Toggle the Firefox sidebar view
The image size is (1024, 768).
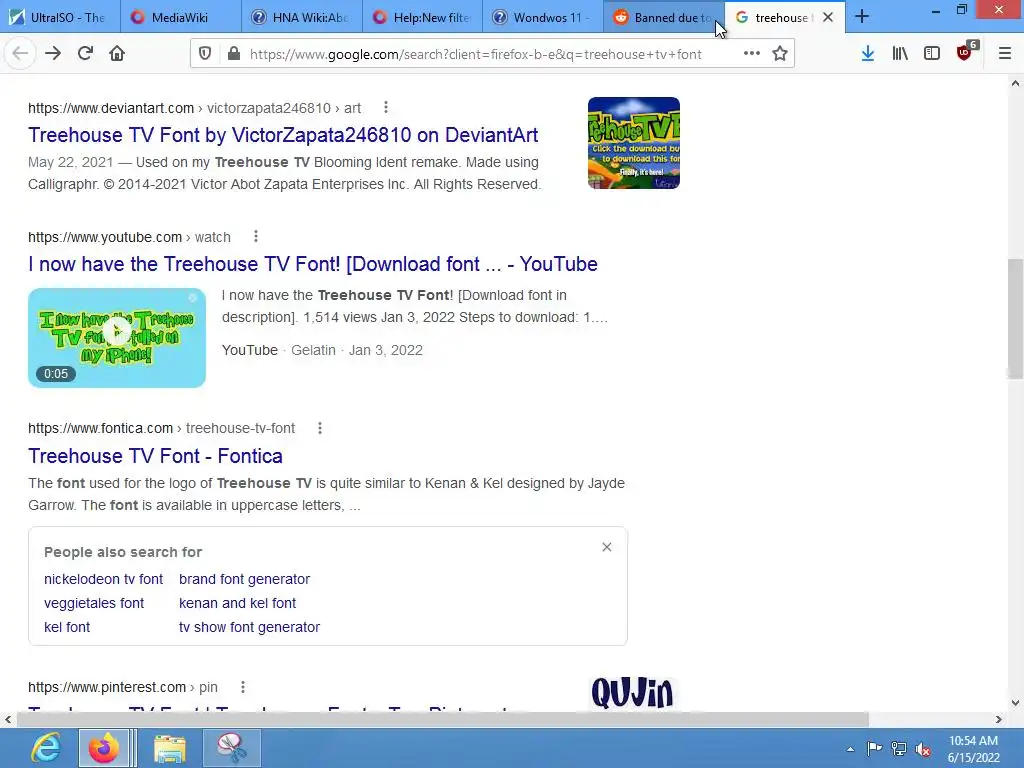[x=932, y=54]
